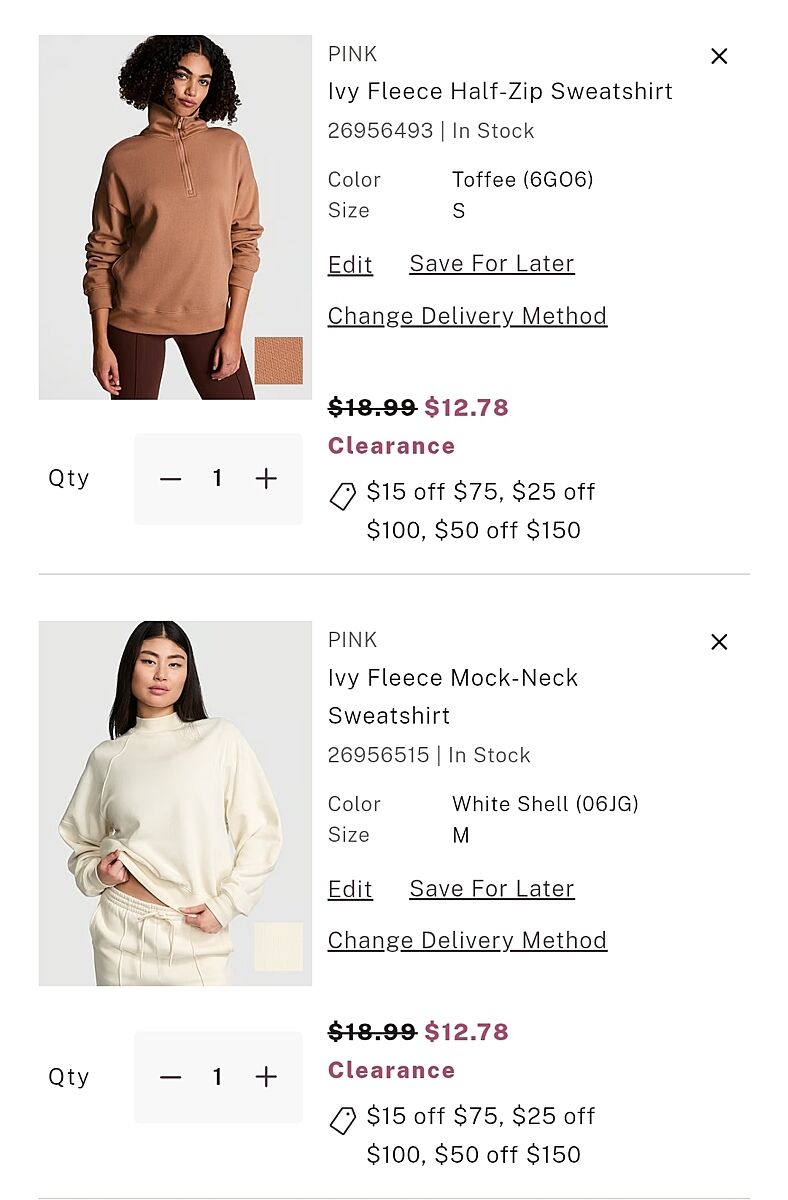Change delivery method for Half-Zip Sweatshirt
This screenshot has width=788, height=1200.
[467, 316]
